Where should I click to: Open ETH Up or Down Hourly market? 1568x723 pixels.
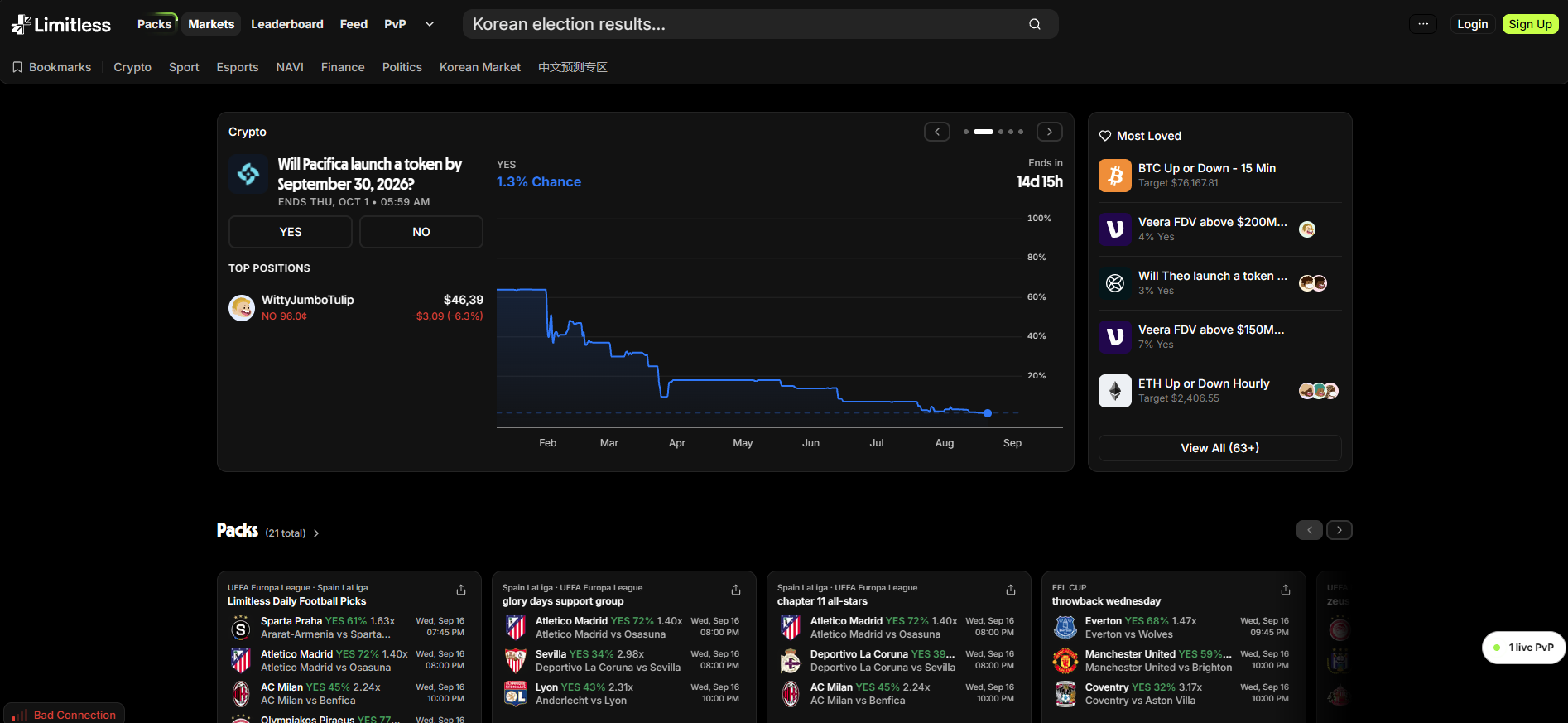tap(1204, 383)
